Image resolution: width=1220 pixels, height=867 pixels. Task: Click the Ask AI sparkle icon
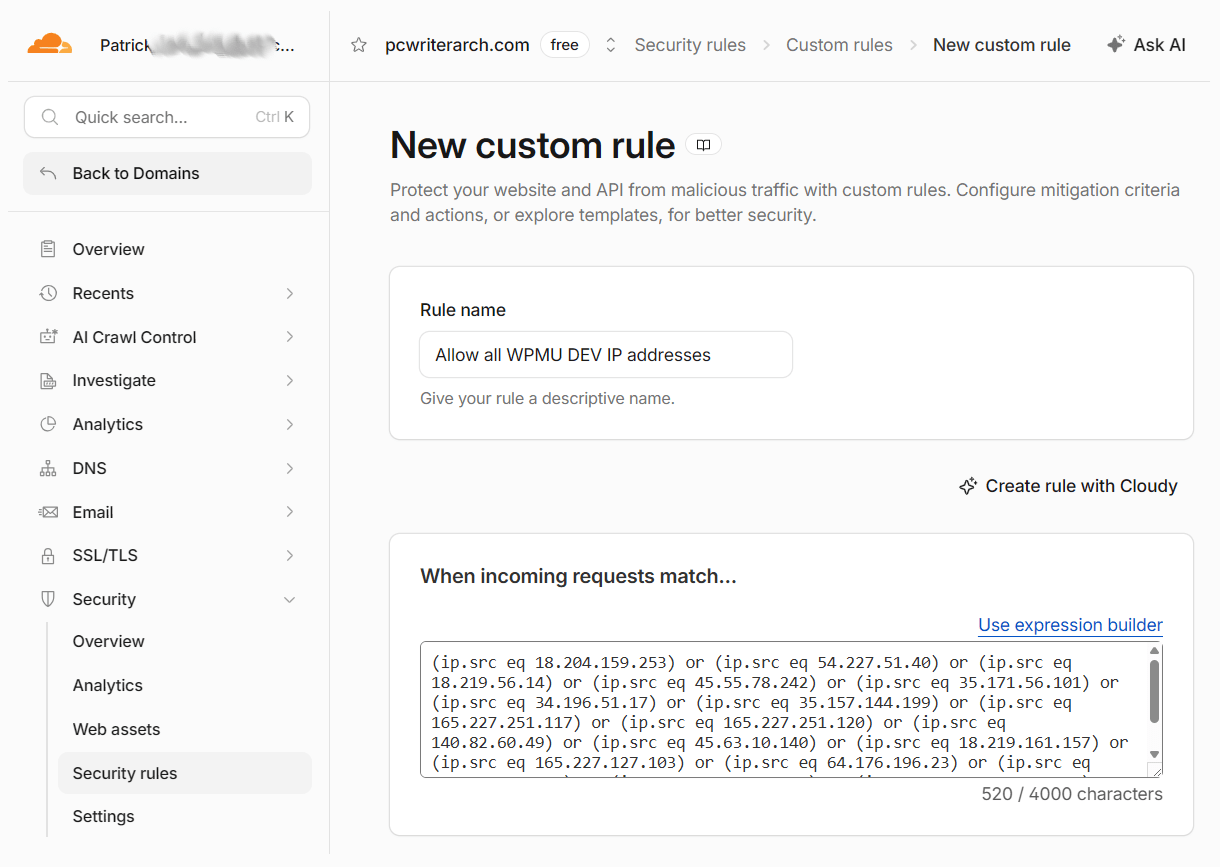pyautogui.click(x=1116, y=44)
